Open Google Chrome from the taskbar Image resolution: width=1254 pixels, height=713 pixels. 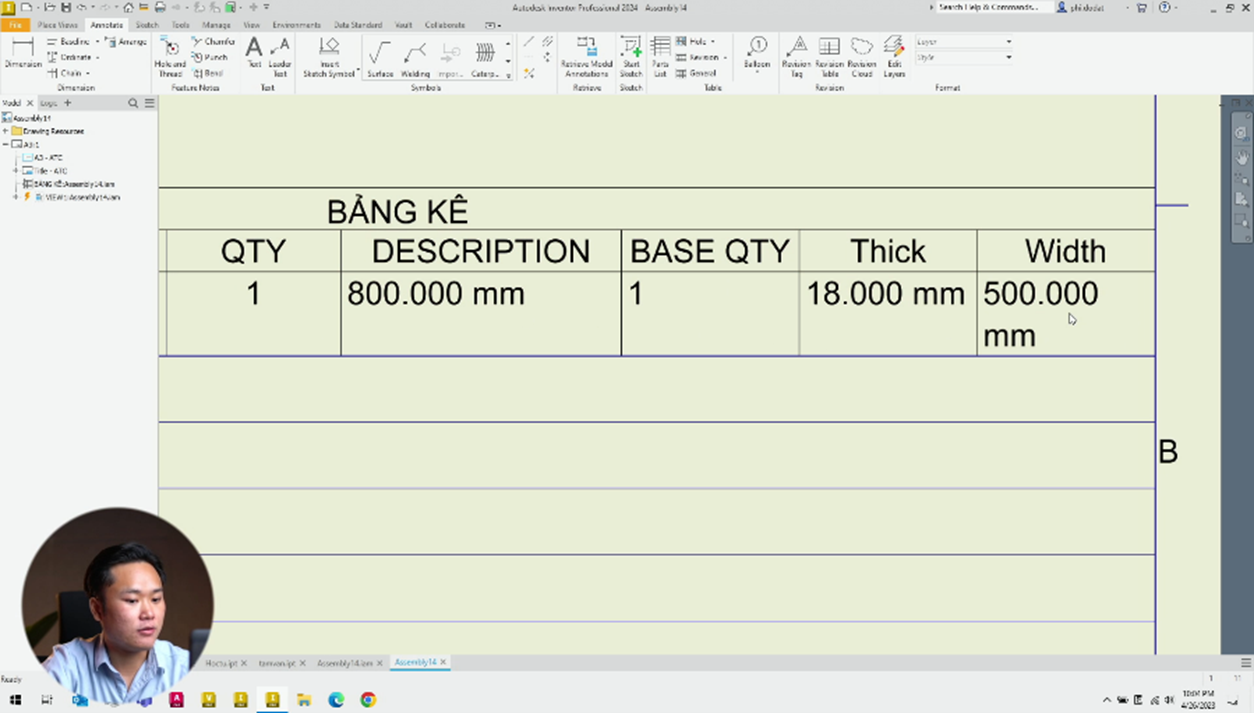click(x=368, y=700)
